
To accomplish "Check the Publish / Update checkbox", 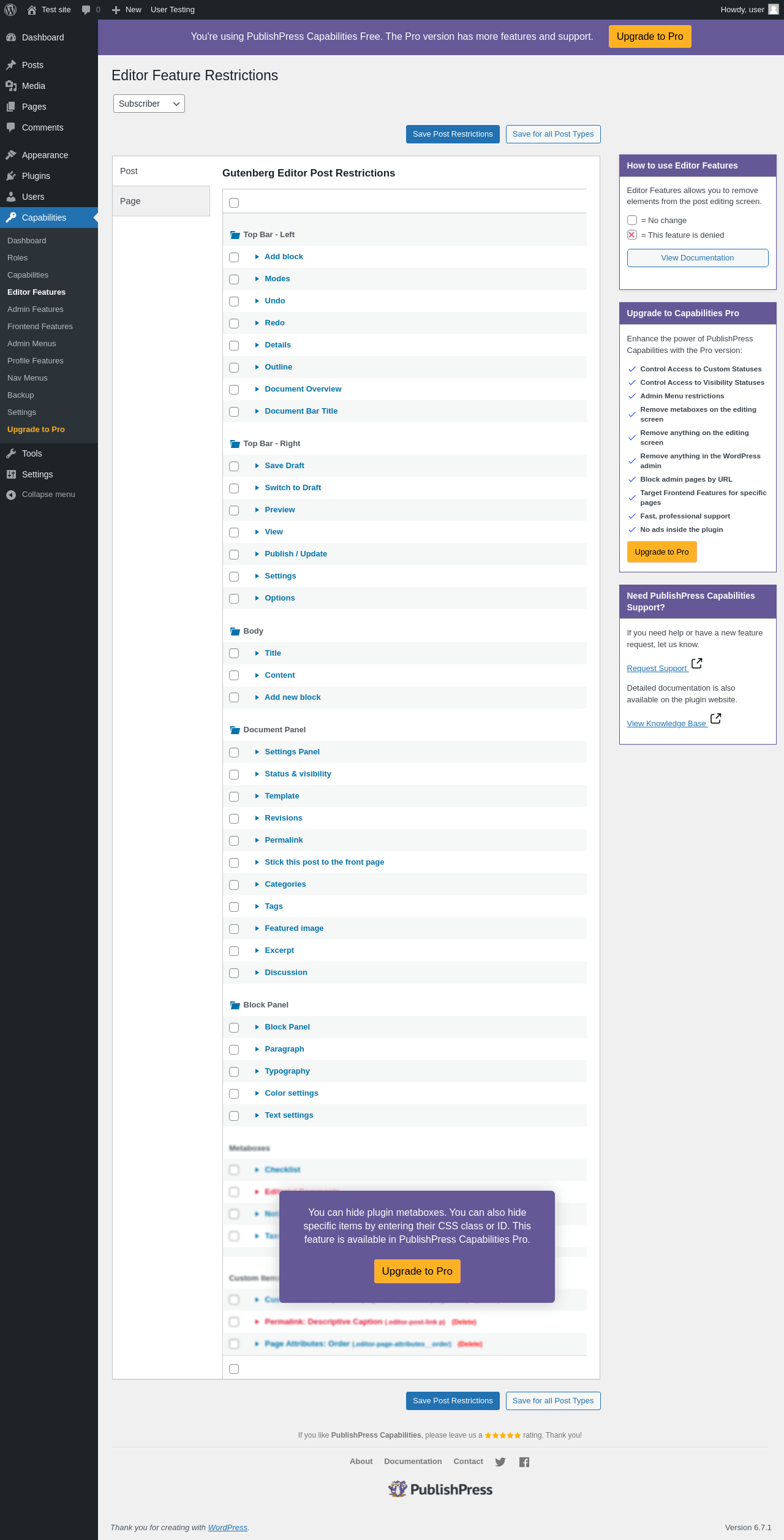I will click(x=234, y=555).
